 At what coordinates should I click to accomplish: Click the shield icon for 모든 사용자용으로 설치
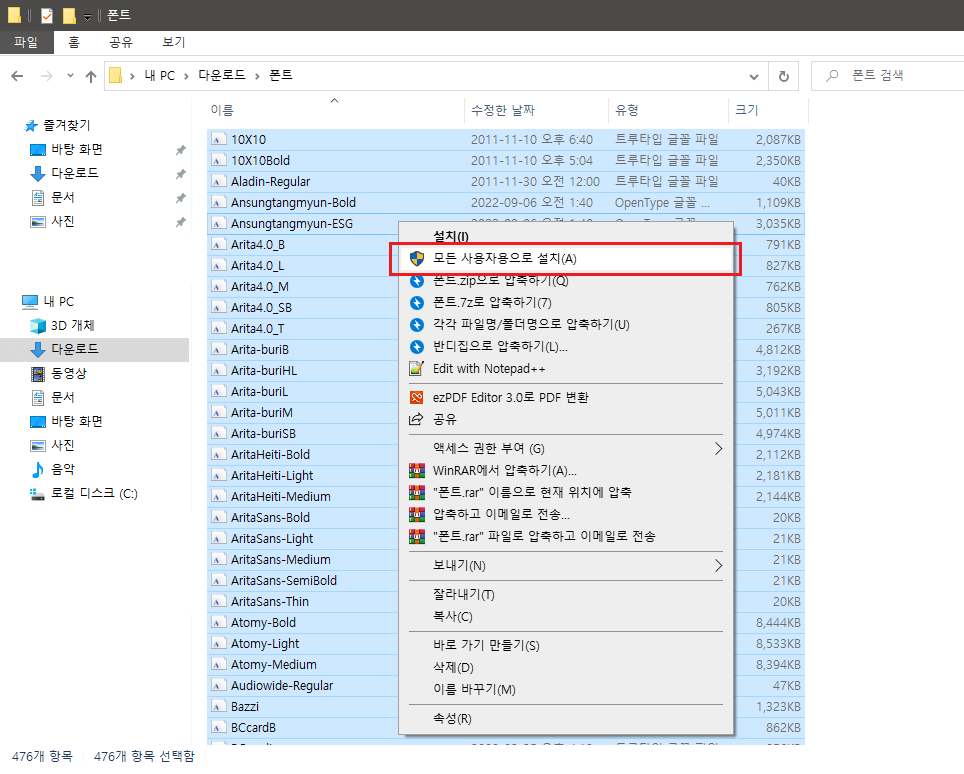417,259
